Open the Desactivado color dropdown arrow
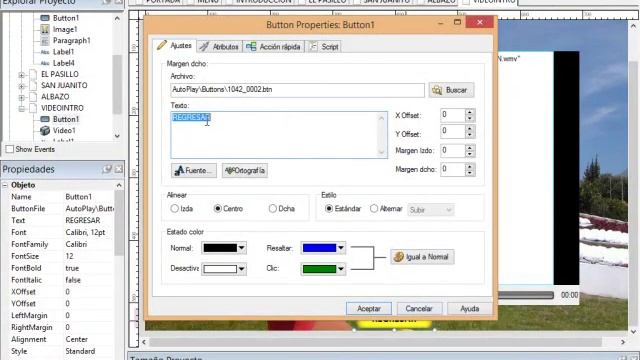 tap(242, 269)
